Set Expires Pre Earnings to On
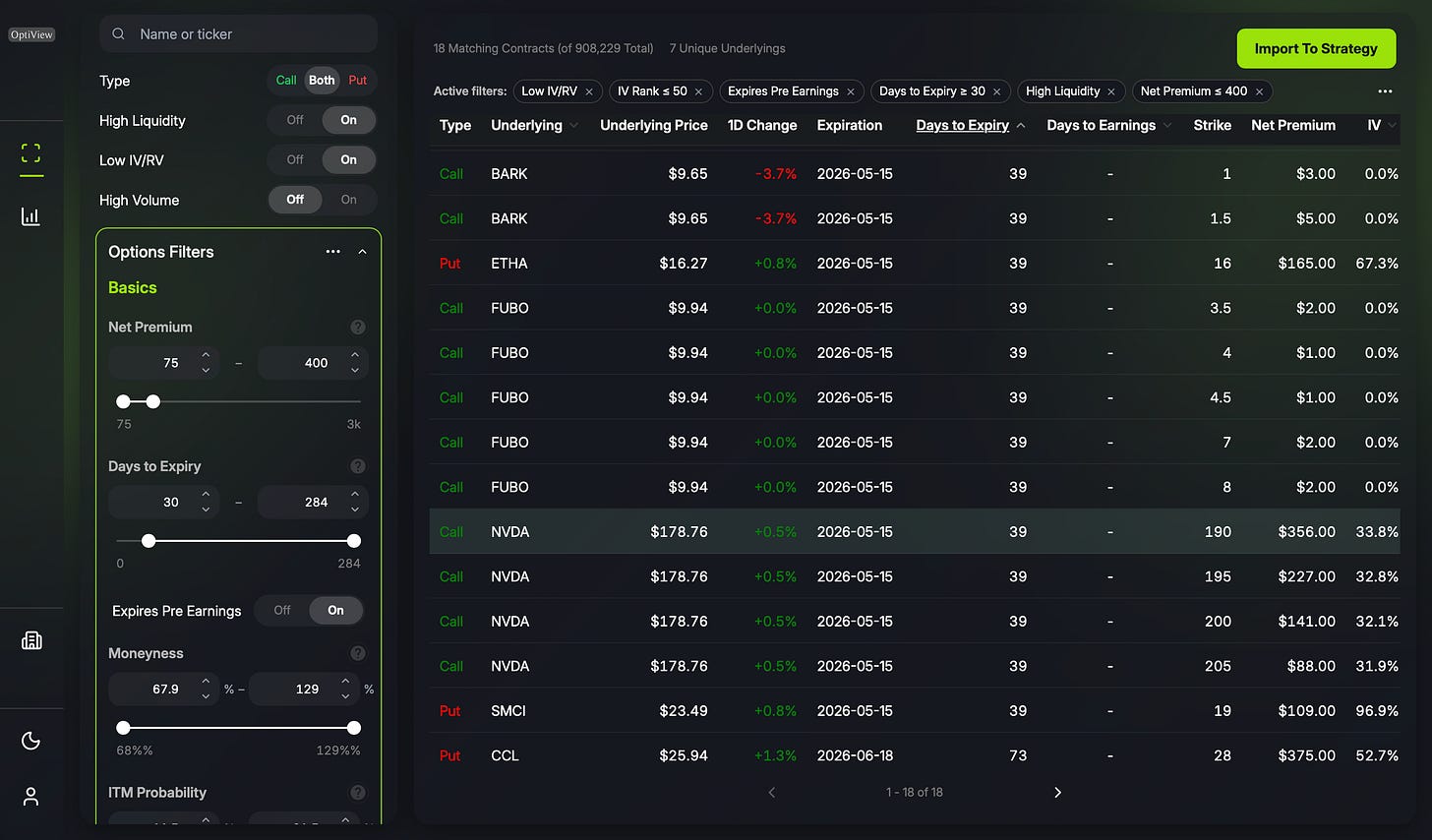 (x=336, y=611)
